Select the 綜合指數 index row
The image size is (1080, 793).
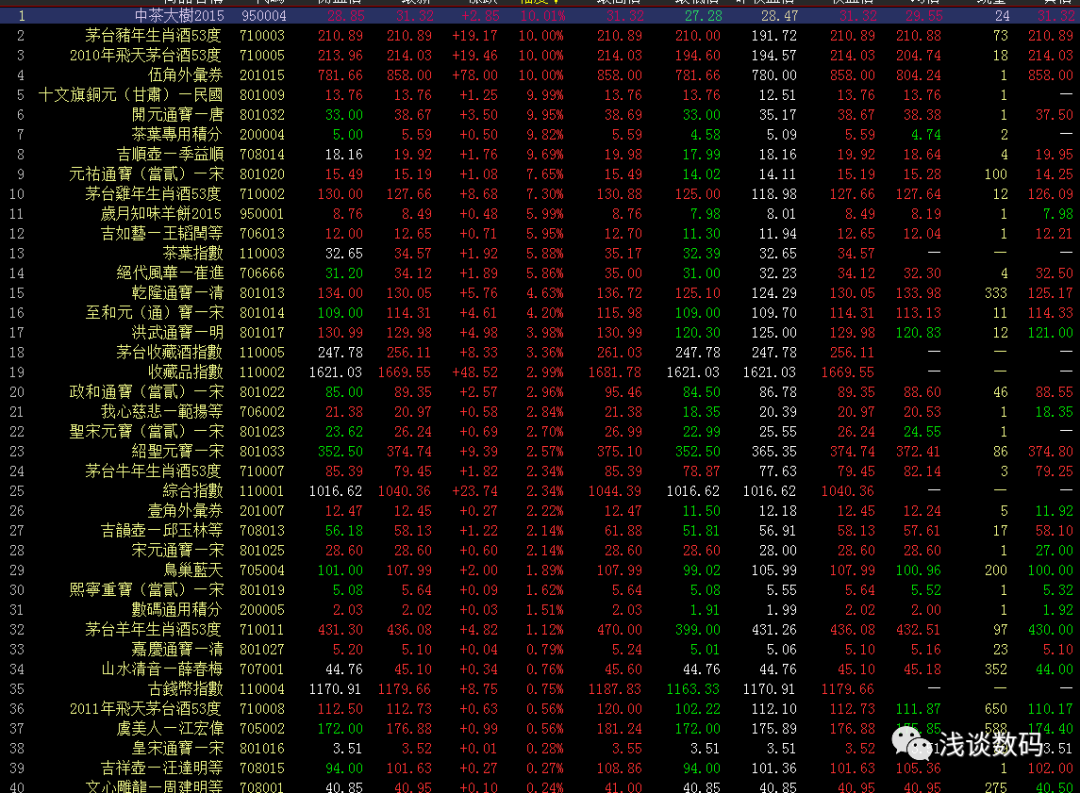(194, 491)
